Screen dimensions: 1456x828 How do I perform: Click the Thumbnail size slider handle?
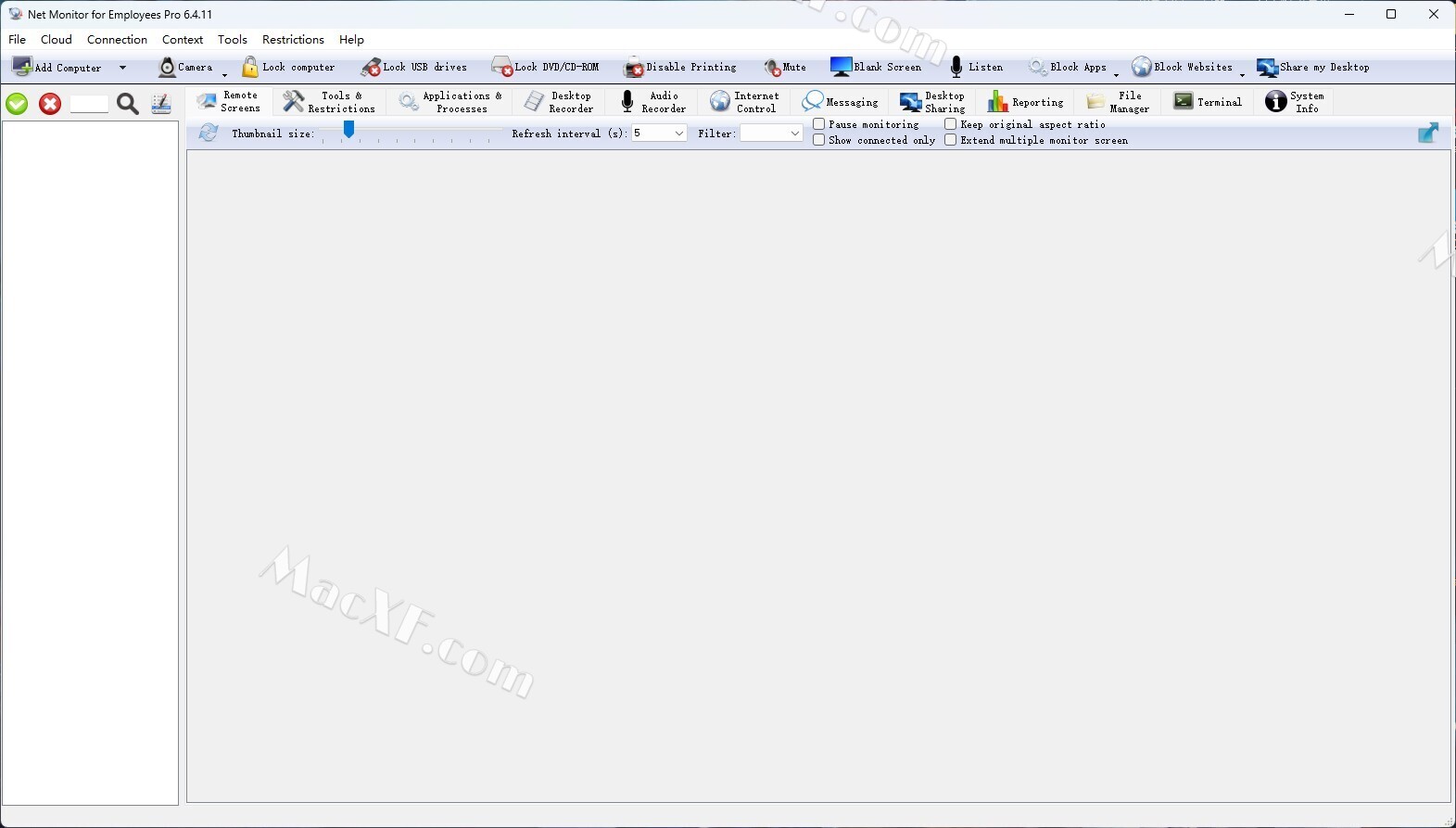348,131
